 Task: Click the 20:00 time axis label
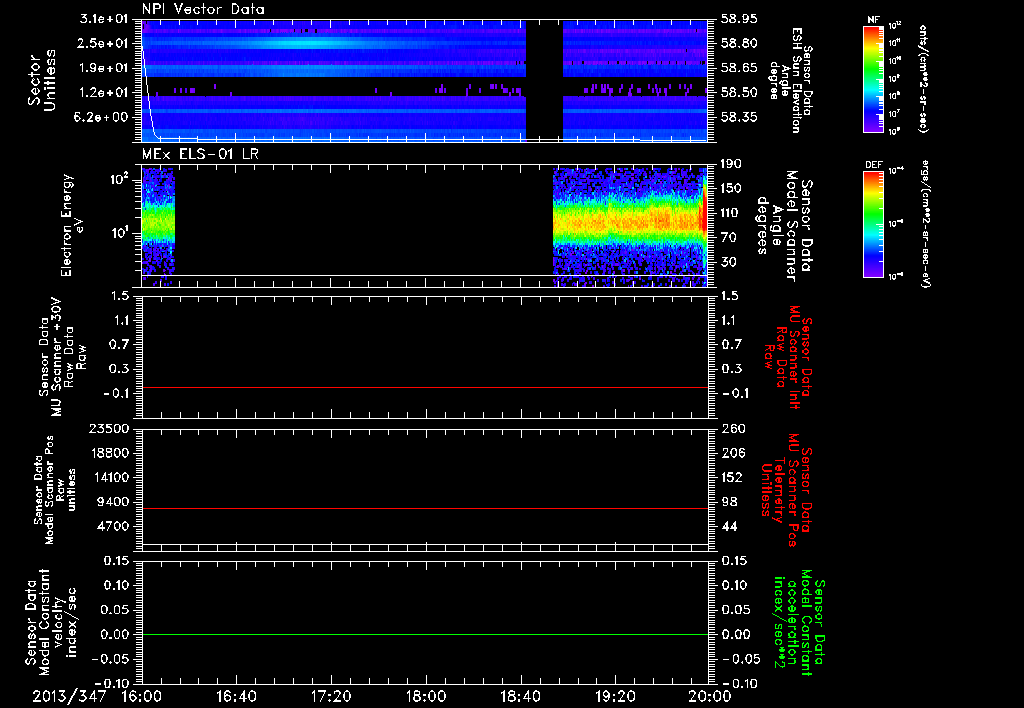point(710,696)
